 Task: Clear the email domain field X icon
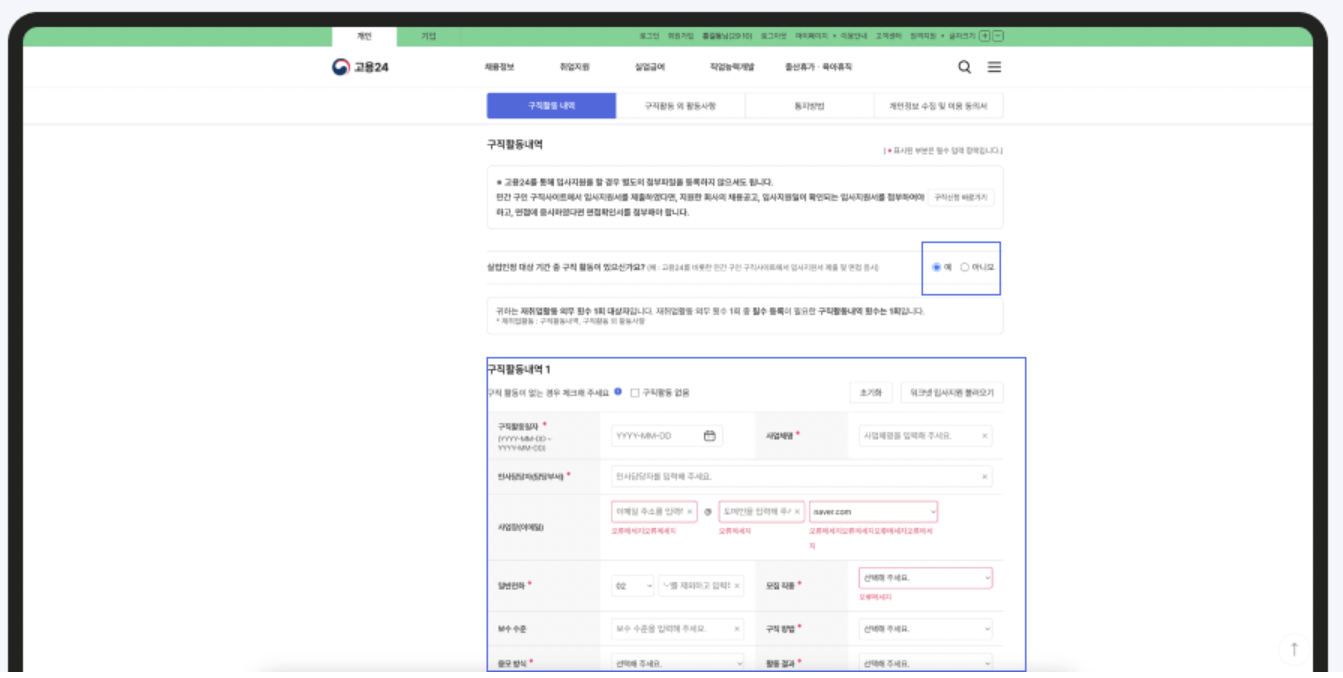(797, 511)
